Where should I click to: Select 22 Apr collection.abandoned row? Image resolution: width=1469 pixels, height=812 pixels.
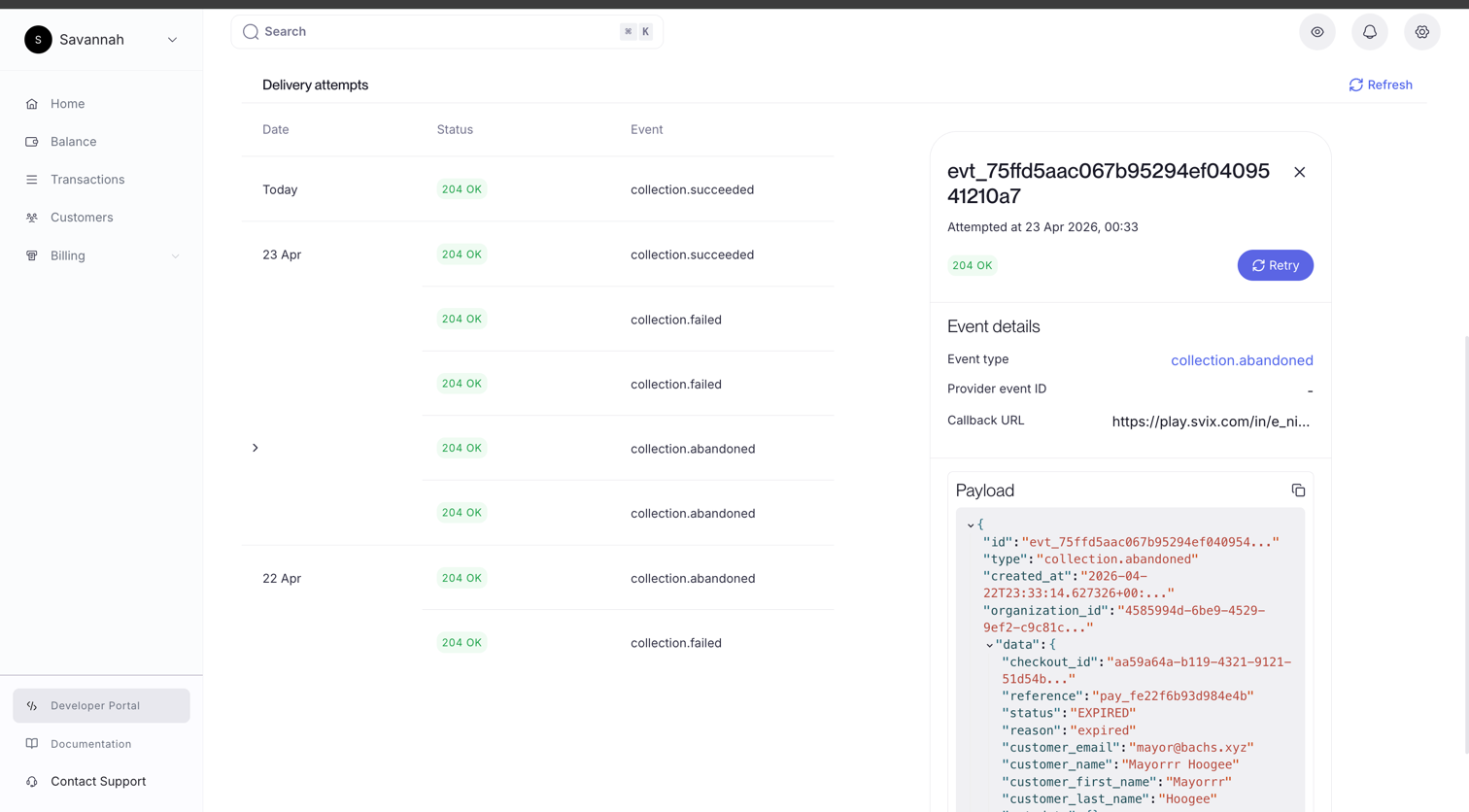(x=537, y=578)
